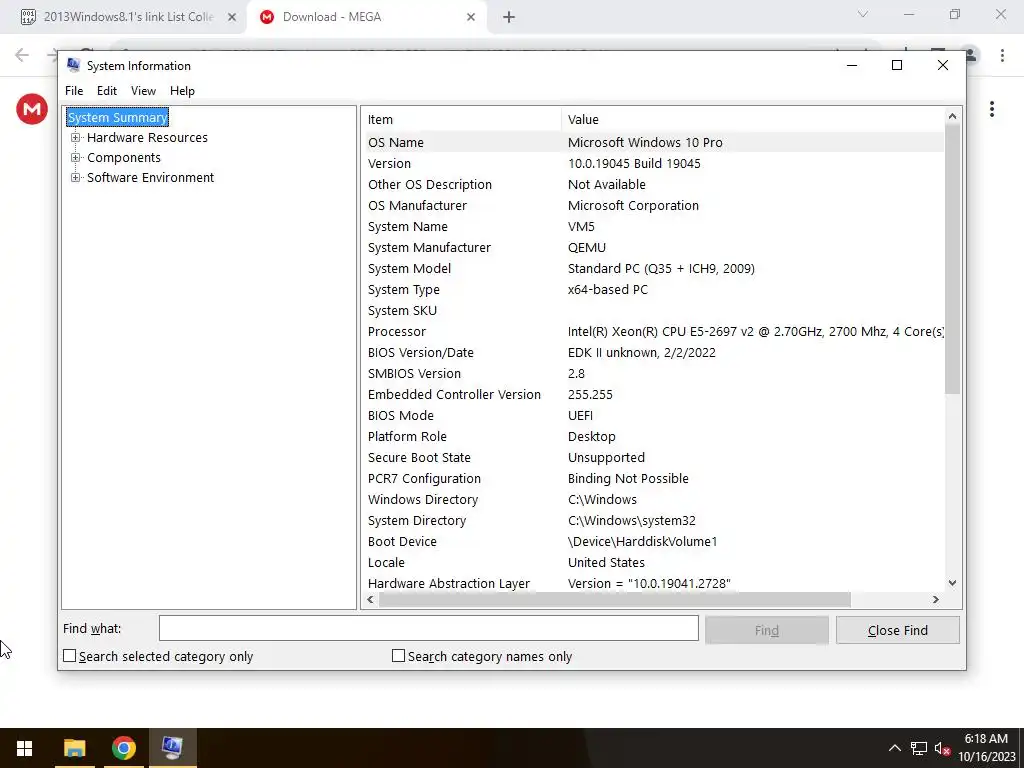Image resolution: width=1024 pixels, height=768 pixels.
Task: Open Chrome tab search chevron
Action: point(863,14)
